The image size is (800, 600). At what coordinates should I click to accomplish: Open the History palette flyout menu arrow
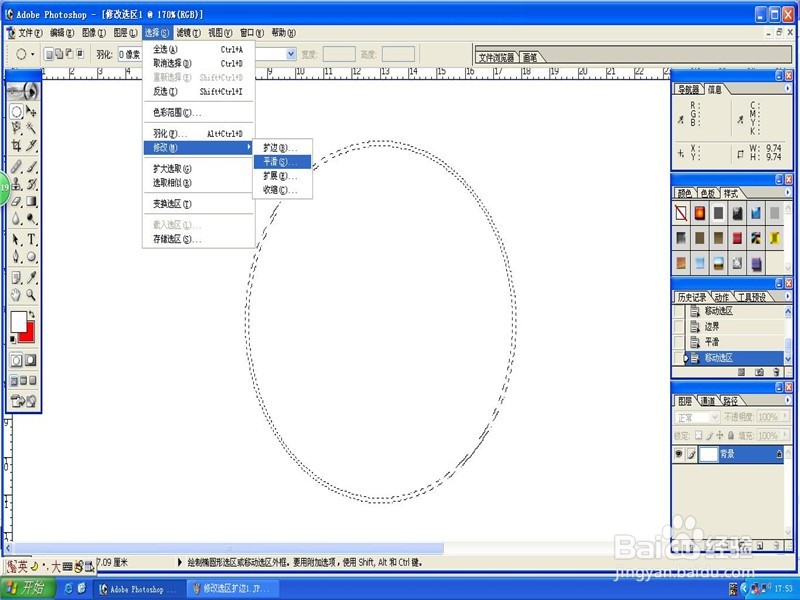tap(788, 296)
